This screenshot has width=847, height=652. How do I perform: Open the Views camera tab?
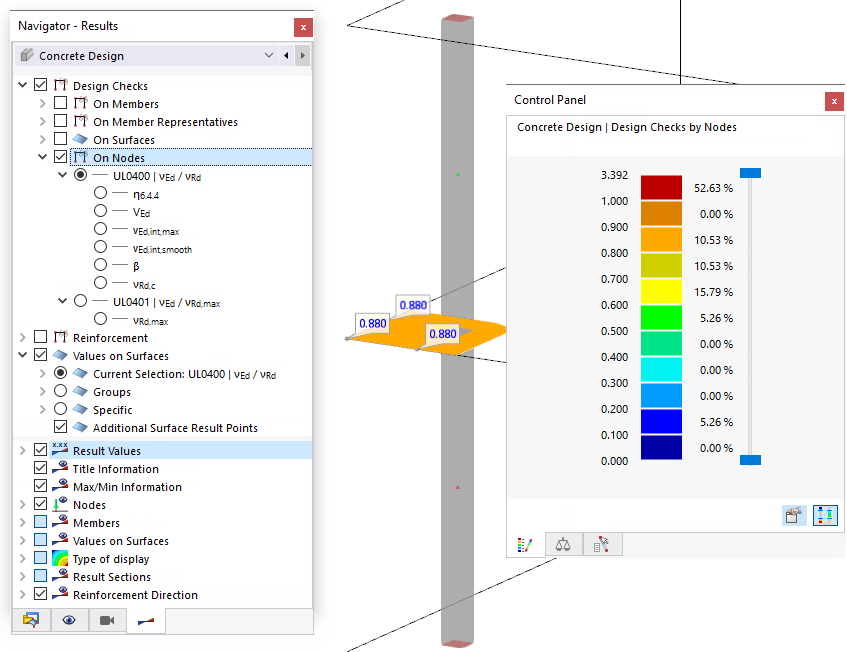(x=107, y=620)
